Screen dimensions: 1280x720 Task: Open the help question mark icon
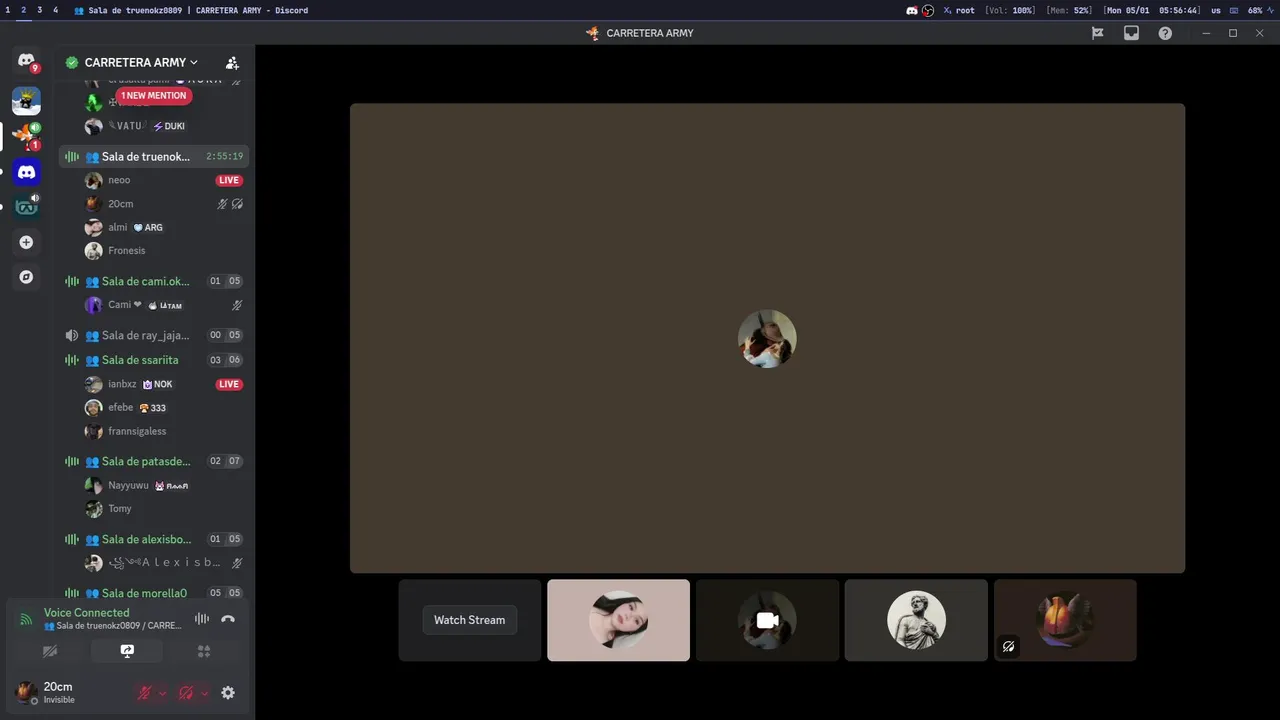(x=1165, y=33)
